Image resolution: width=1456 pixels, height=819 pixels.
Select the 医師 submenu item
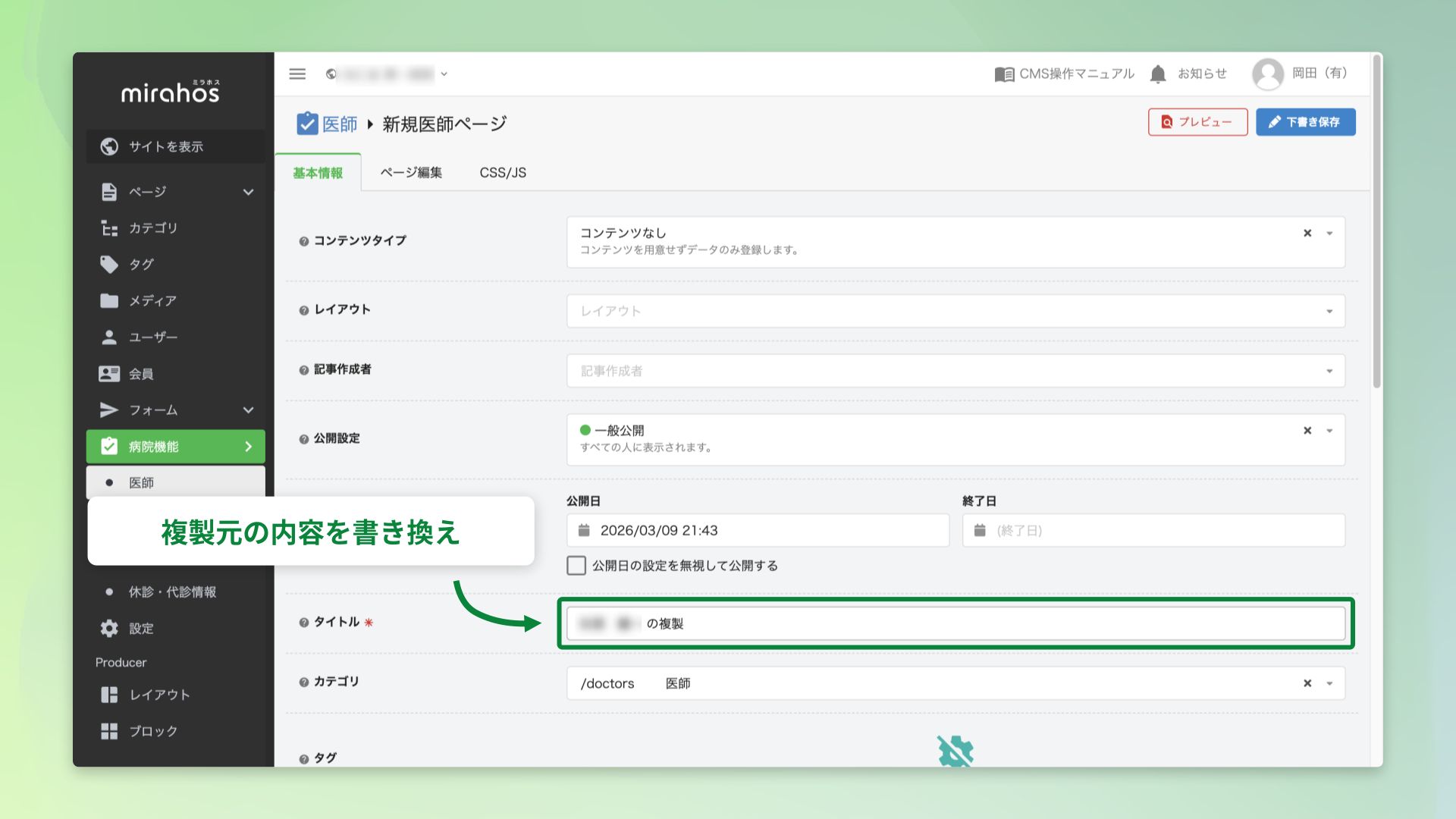[175, 483]
